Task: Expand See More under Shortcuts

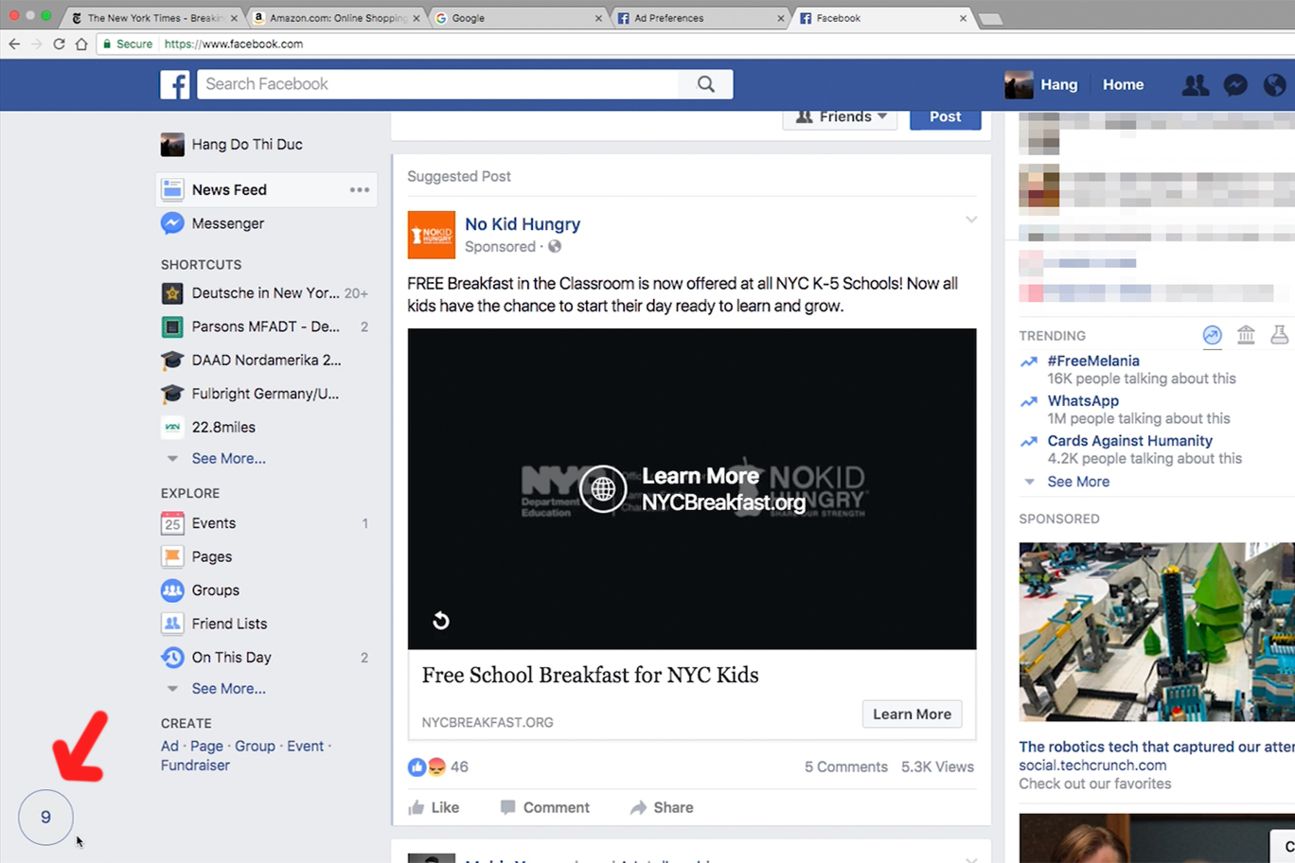Action: tap(228, 458)
